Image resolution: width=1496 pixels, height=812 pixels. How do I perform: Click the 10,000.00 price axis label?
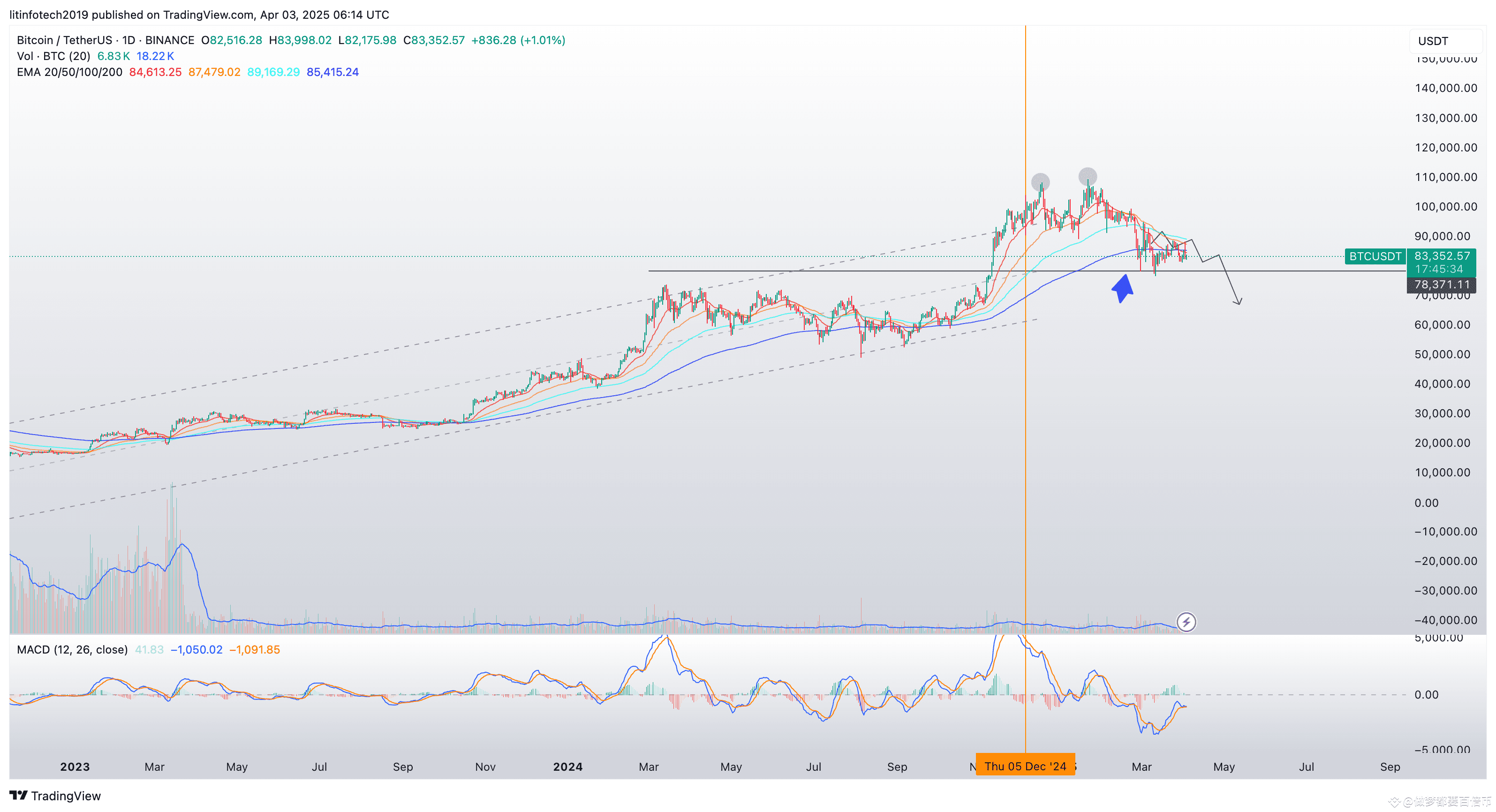1442,473
